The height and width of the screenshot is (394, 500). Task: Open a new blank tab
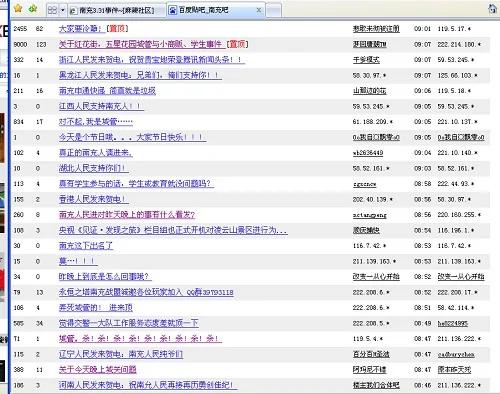click(x=274, y=10)
